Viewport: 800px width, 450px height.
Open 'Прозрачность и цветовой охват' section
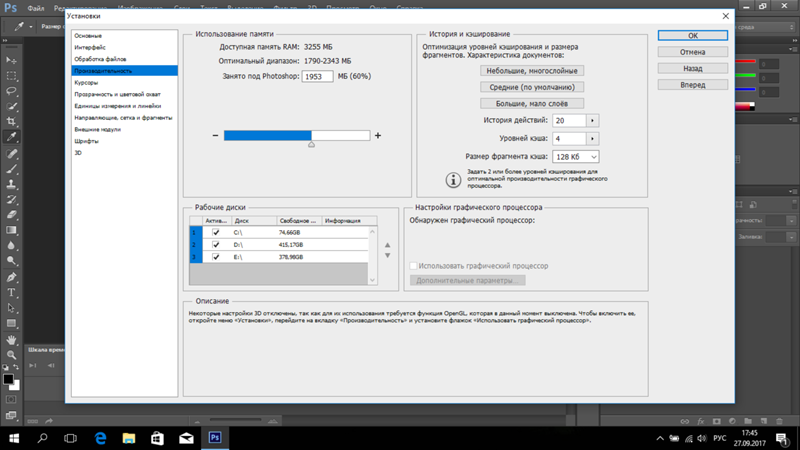pos(117,94)
